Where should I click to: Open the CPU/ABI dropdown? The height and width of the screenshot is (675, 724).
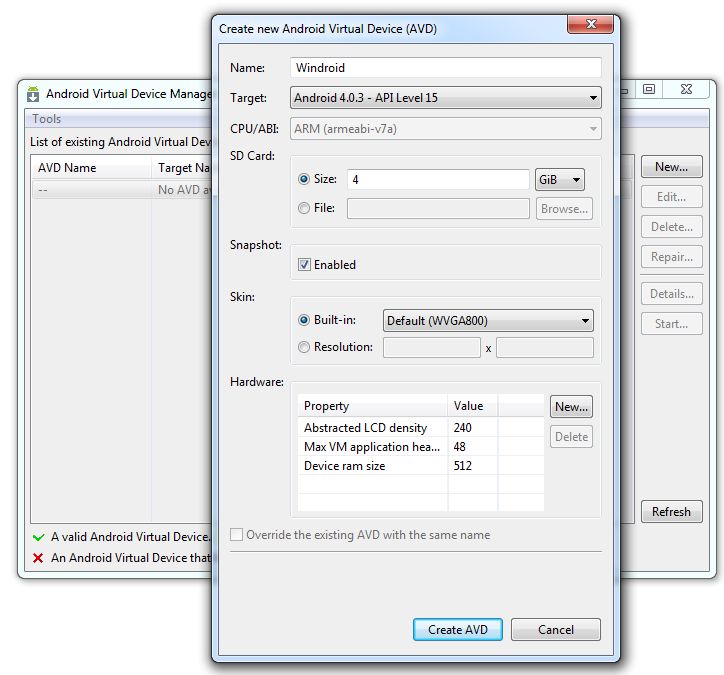pyautogui.click(x=446, y=129)
